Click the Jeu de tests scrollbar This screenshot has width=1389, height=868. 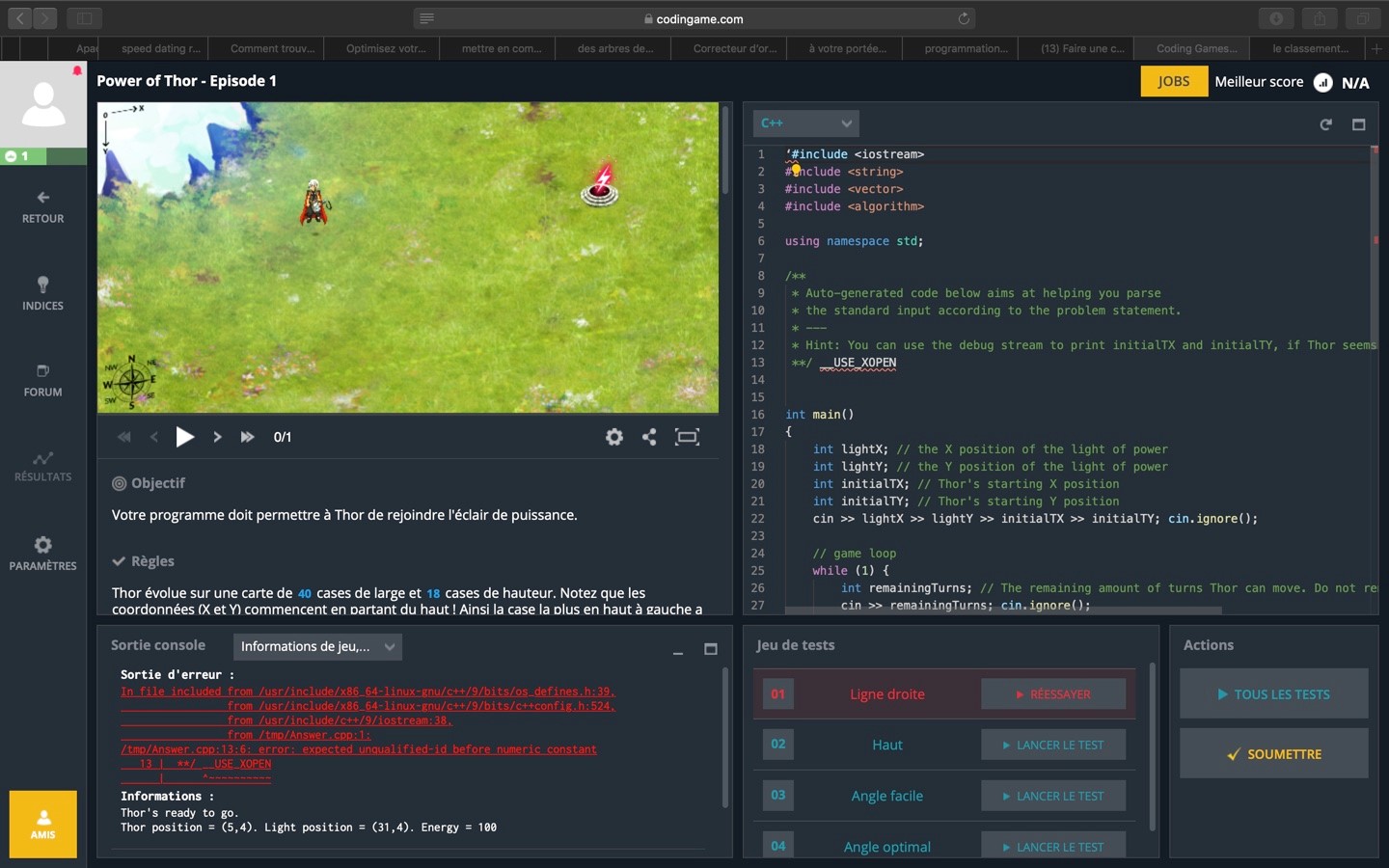(1153, 746)
